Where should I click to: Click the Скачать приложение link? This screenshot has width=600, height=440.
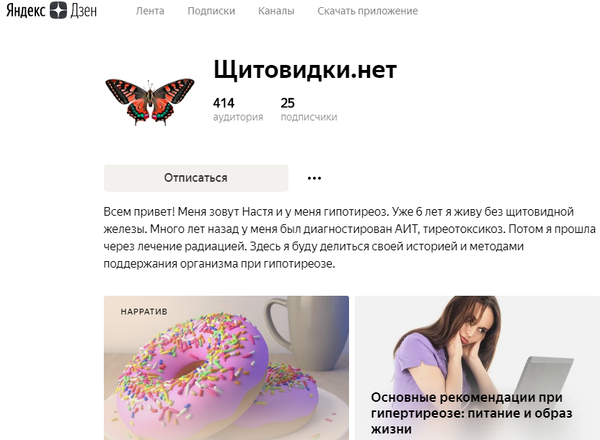pos(367,11)
